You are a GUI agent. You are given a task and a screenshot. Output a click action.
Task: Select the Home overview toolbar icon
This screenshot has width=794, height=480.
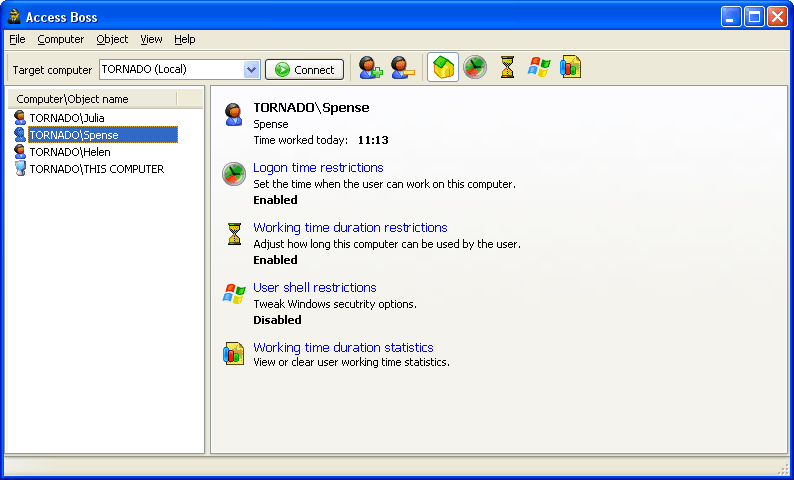point(443,67)
